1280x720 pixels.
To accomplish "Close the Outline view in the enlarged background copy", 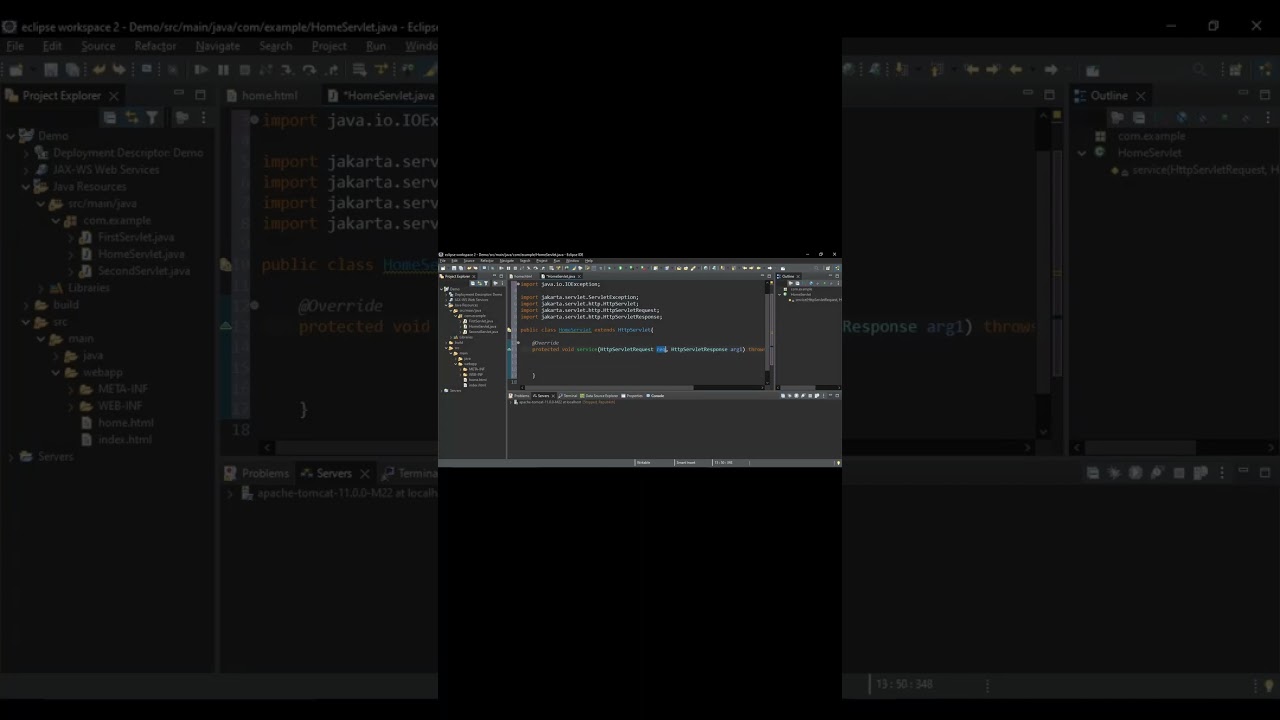I will [1141, 96].
